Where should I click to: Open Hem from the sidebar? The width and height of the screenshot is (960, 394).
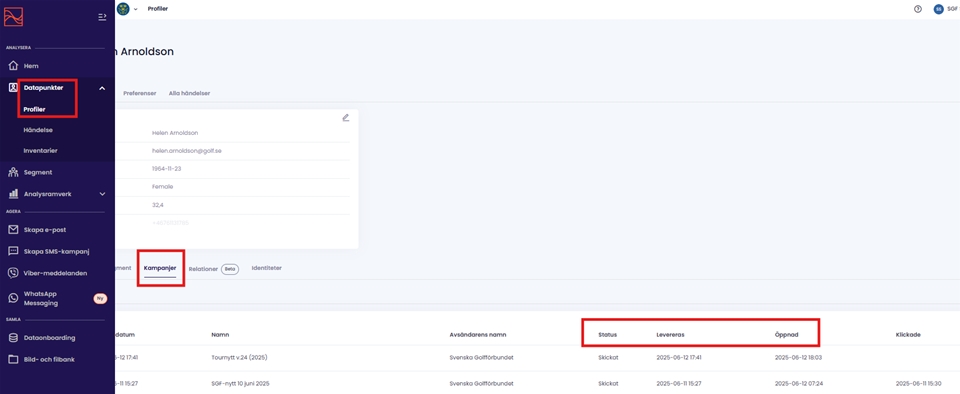(x=31, y=65)
